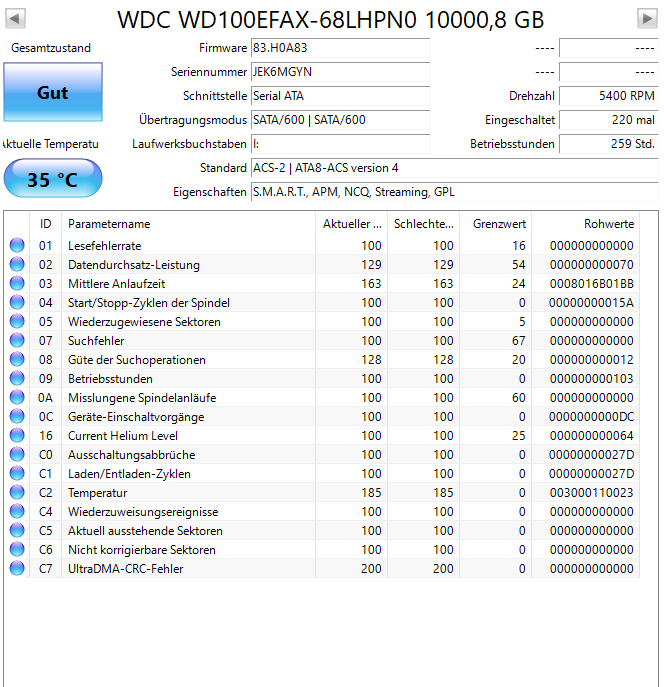This screenshot has width=664, height=687.
Task: Select the Mittlere Anlaufzeit parameter name
Action: [x=117, y=284]
